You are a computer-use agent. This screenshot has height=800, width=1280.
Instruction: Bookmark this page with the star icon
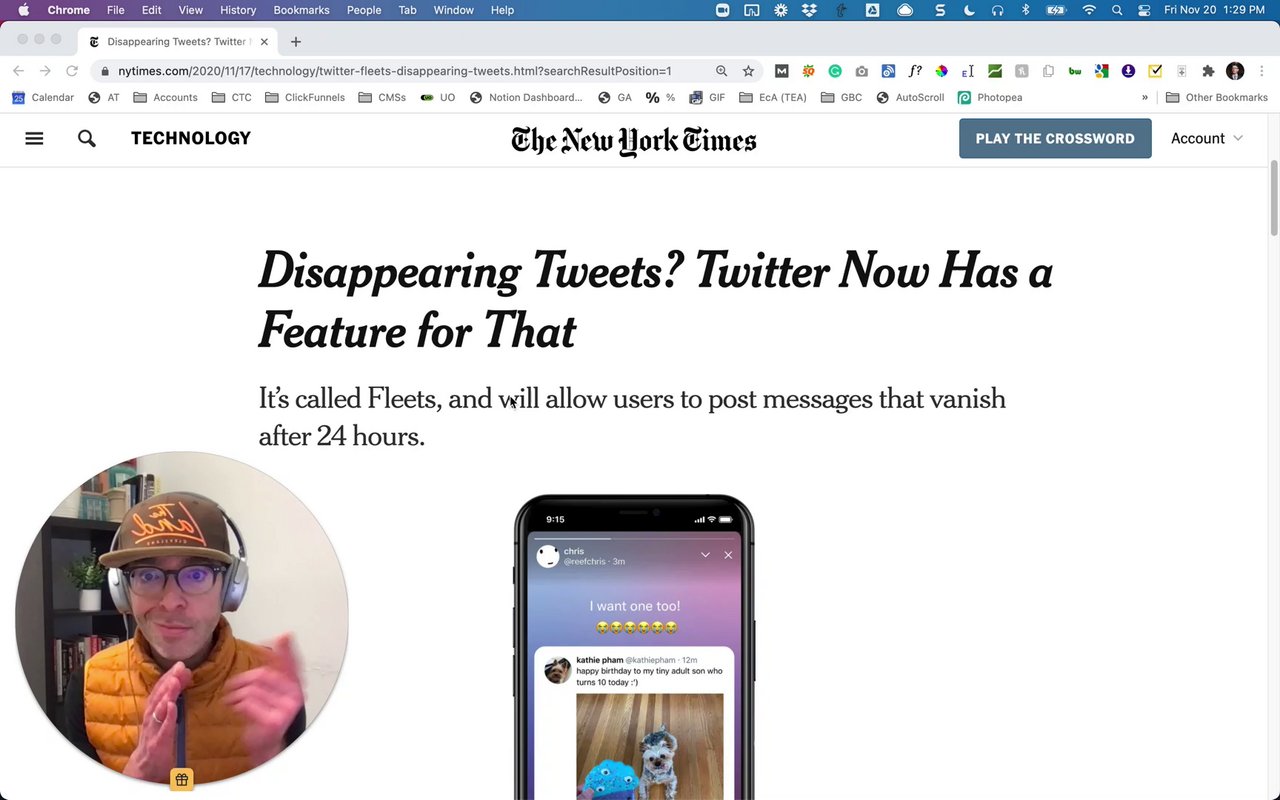click(x=748, y=71)
